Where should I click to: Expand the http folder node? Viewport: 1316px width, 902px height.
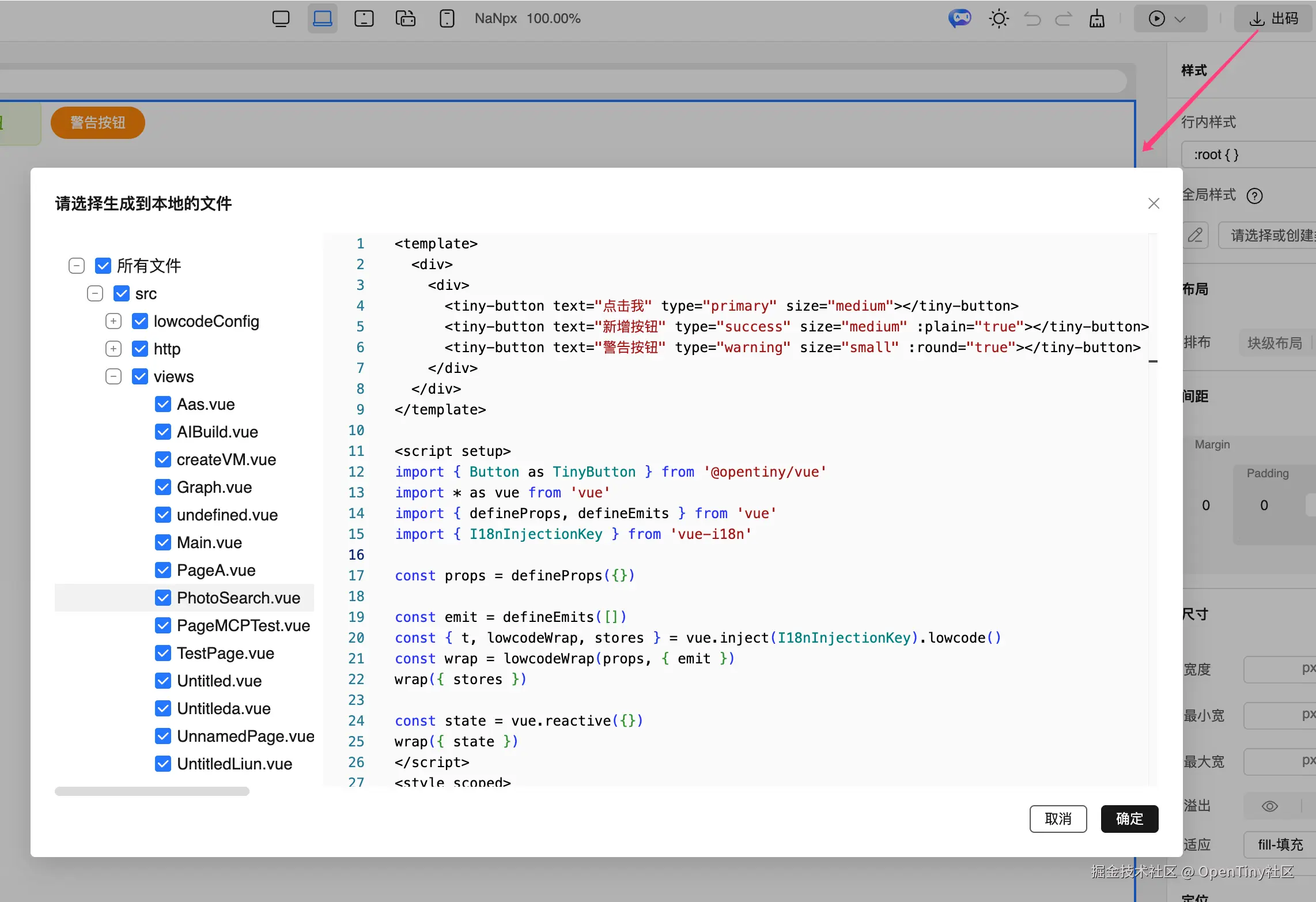coord(114,349)
